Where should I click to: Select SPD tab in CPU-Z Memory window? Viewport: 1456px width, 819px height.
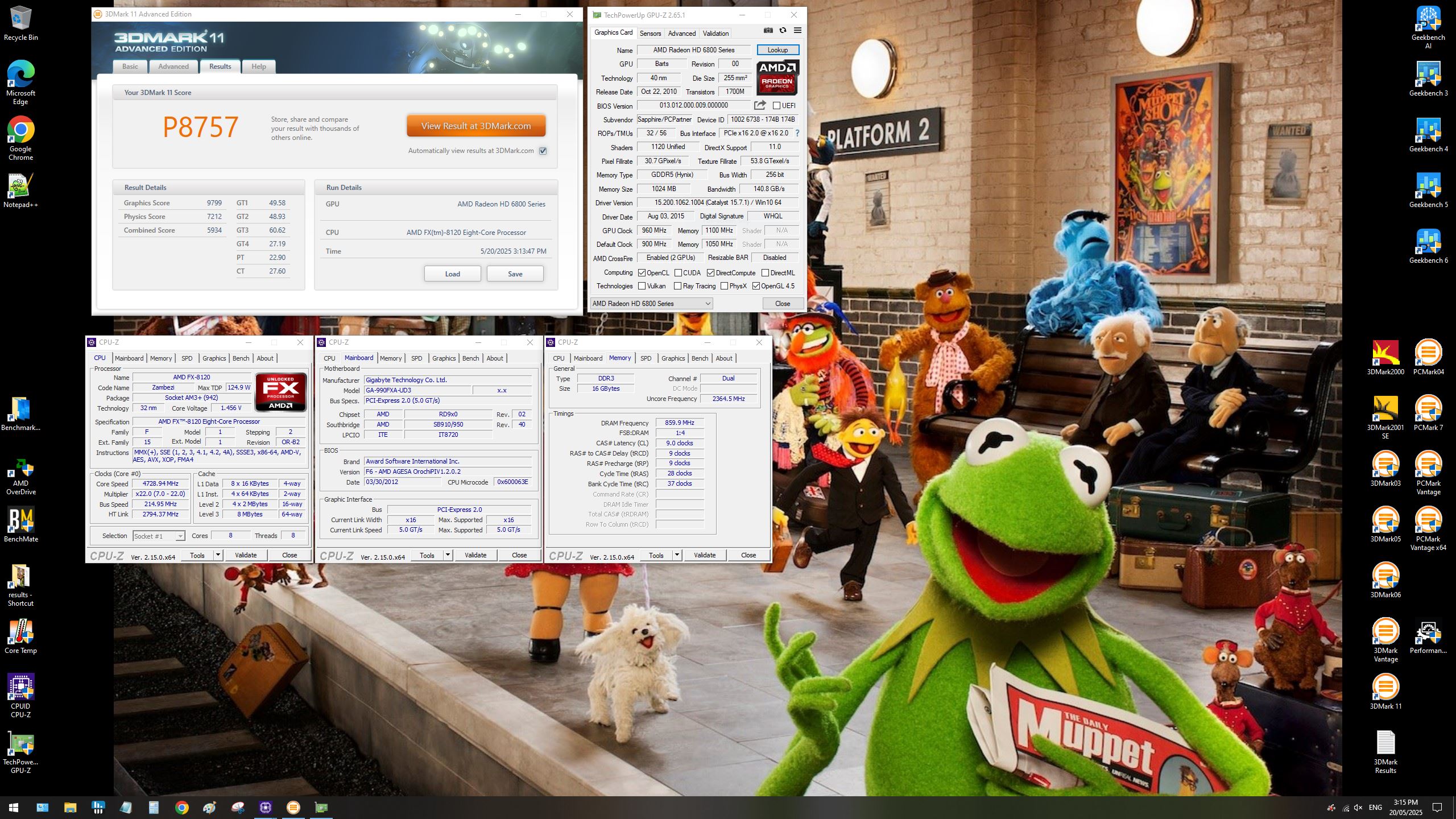pyautogui.click(x=646, y=358)
